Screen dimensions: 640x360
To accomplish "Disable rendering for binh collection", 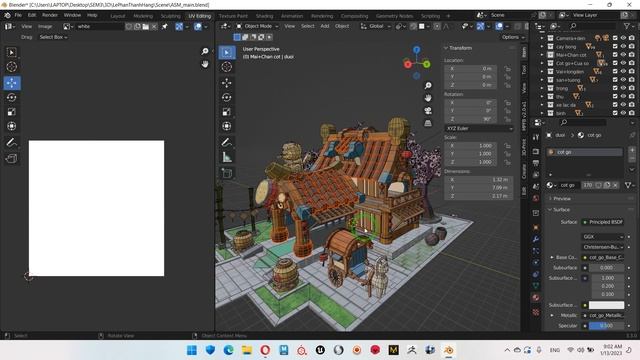I will pos(632,113).
